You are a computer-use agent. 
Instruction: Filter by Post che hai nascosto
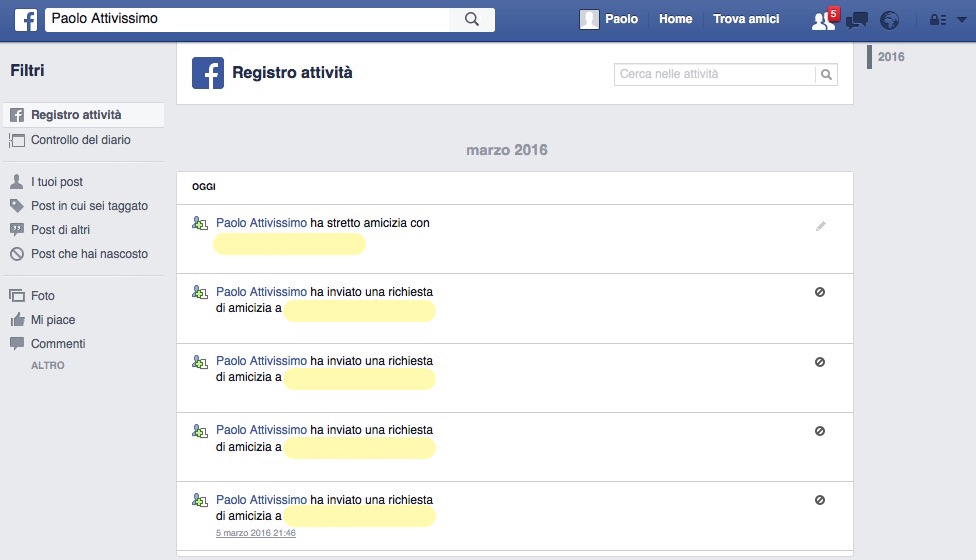click(x=90, y=254)
